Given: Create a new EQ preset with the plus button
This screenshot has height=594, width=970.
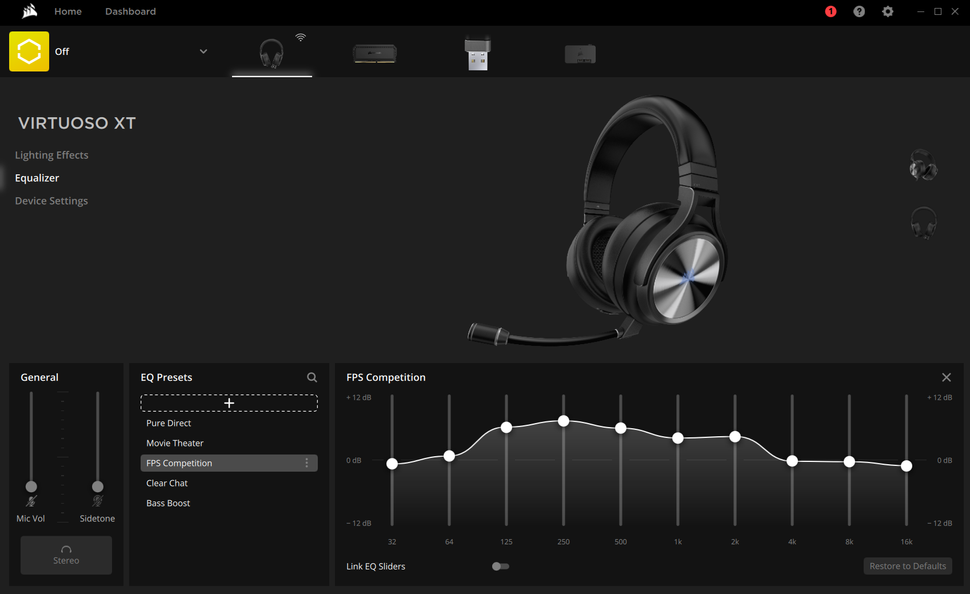Looking at the screenshot, I should [x=229, y=403].
